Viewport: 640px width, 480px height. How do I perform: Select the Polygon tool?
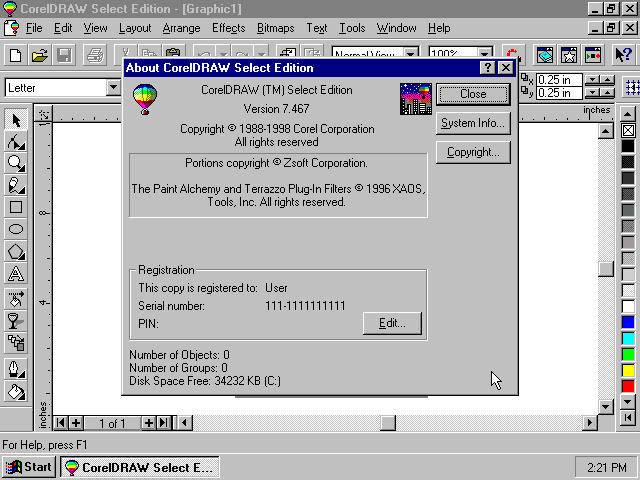(16, 251)
